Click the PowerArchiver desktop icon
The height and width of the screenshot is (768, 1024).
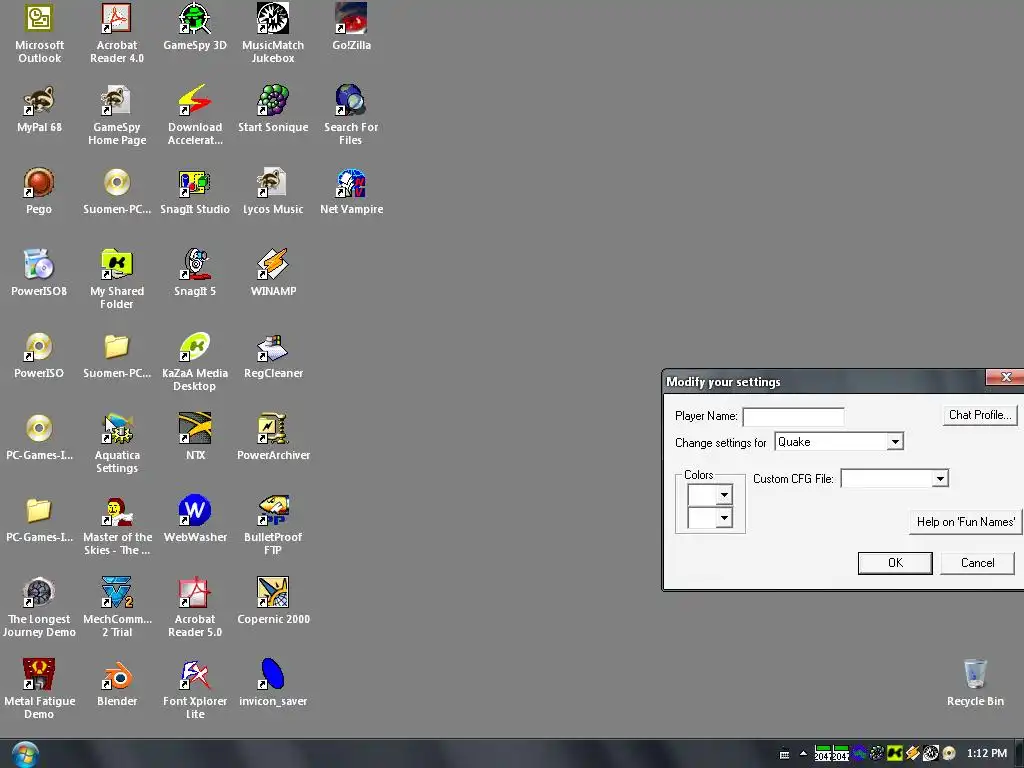pyautogui.click(x=273, y=429)
